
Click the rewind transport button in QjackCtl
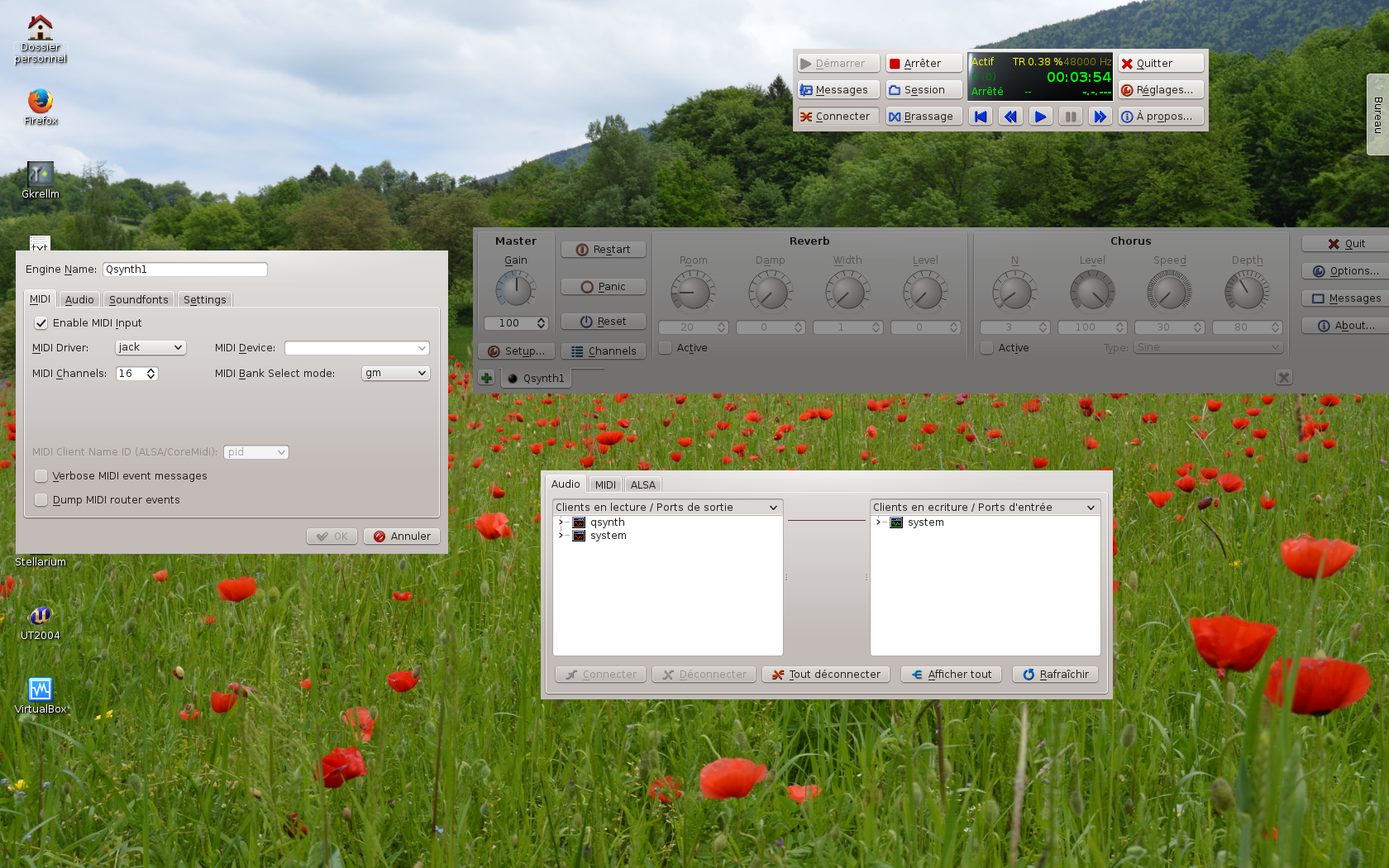click(x=1010, y=117)
